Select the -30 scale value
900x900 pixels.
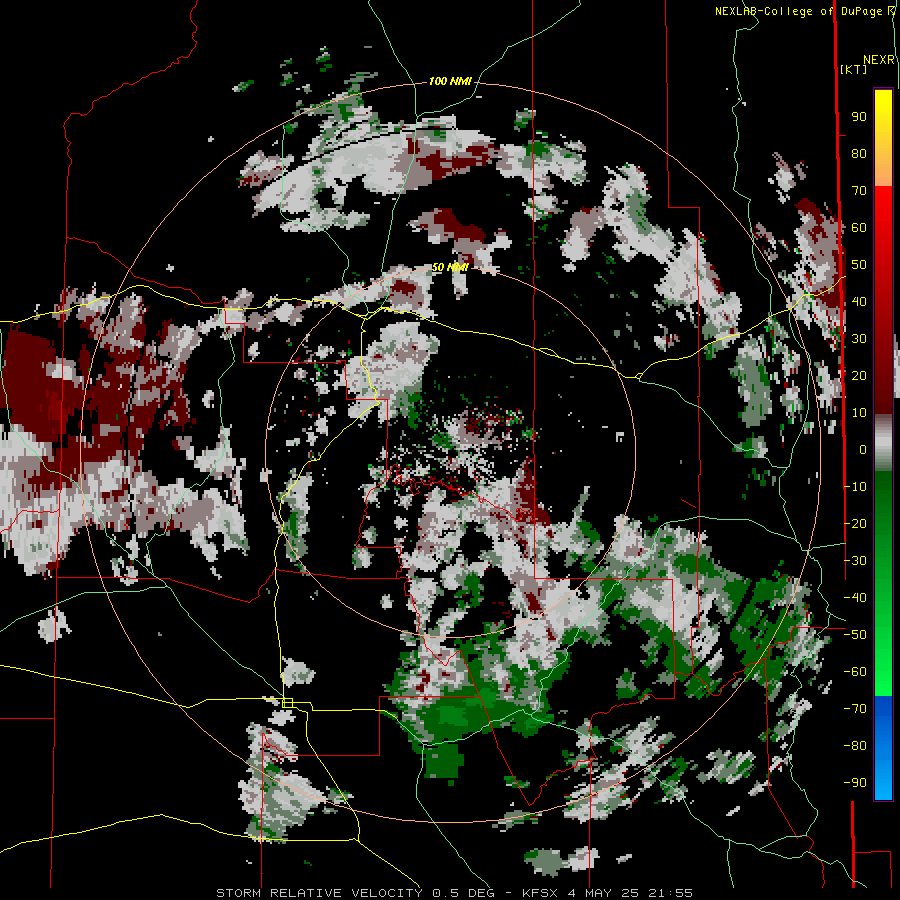[x=855, y=561]
